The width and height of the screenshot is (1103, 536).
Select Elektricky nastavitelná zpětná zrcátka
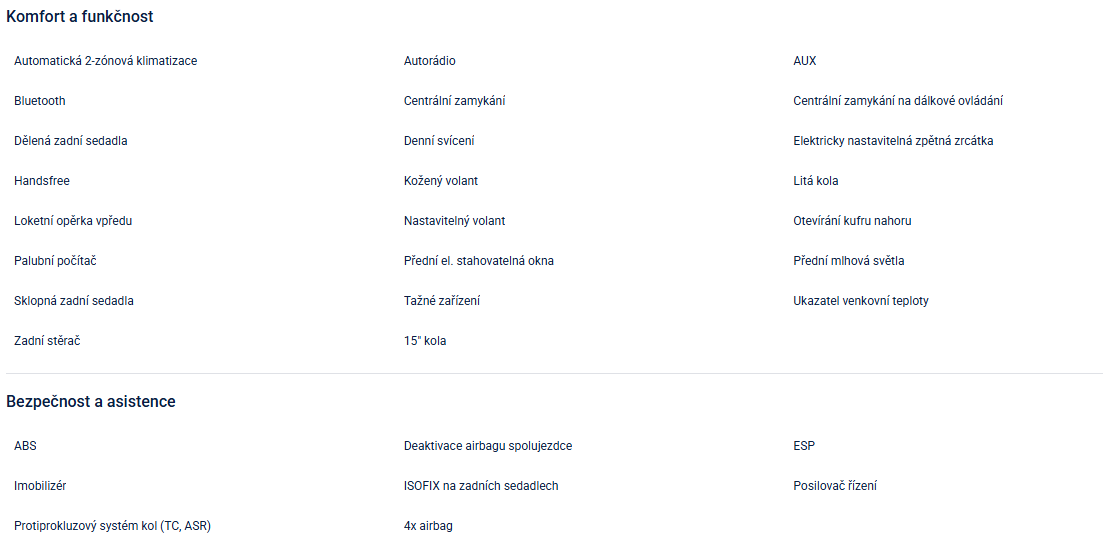(x=892, y=141)
